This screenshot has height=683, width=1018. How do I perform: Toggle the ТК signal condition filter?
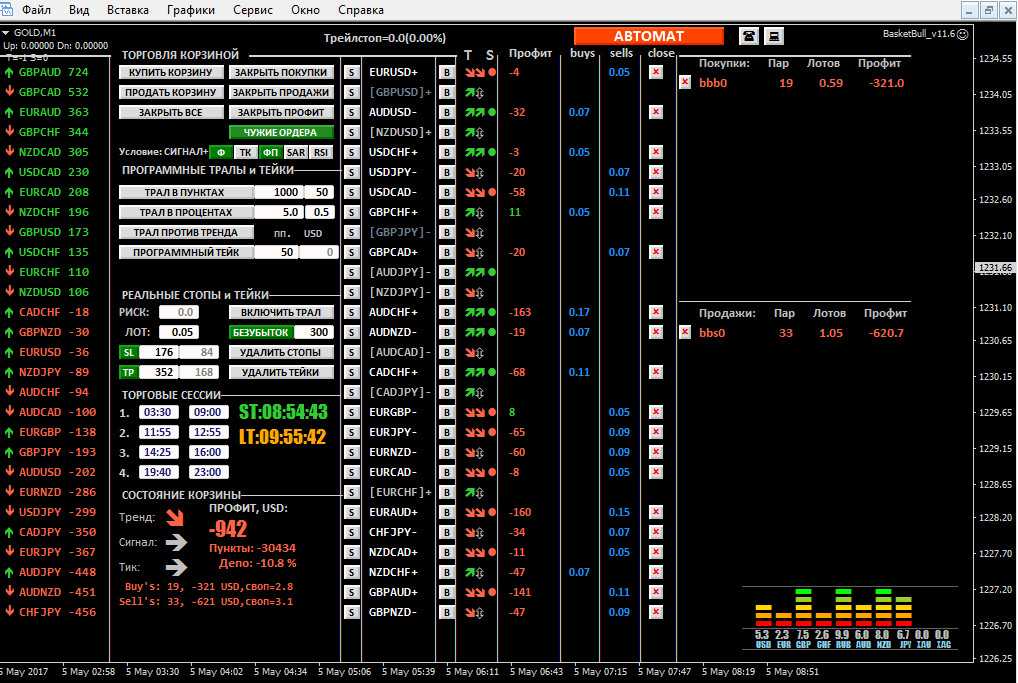pos(245,152)
